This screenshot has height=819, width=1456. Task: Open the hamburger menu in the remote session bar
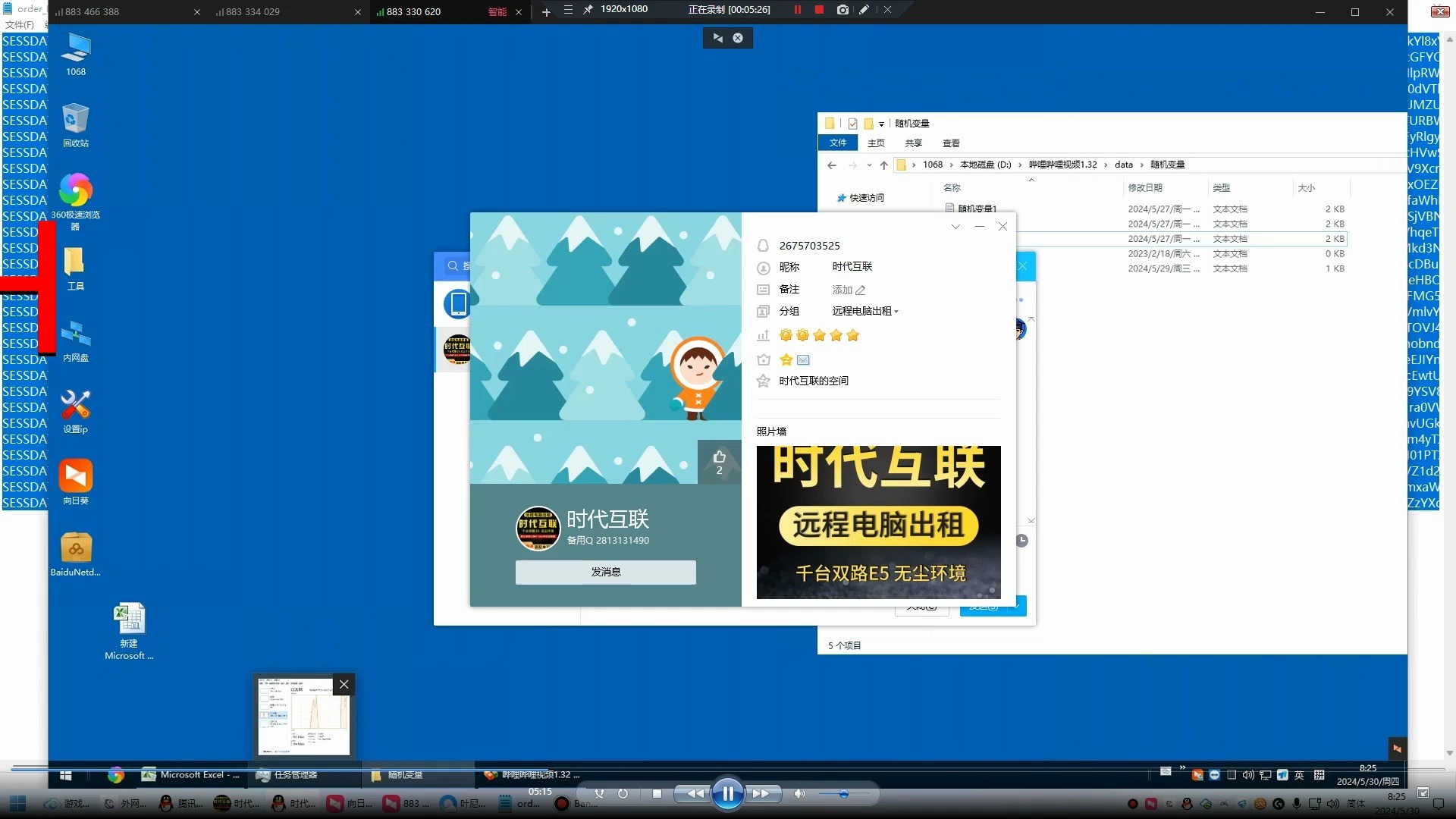pyautogui.click(x=568, y=10)
